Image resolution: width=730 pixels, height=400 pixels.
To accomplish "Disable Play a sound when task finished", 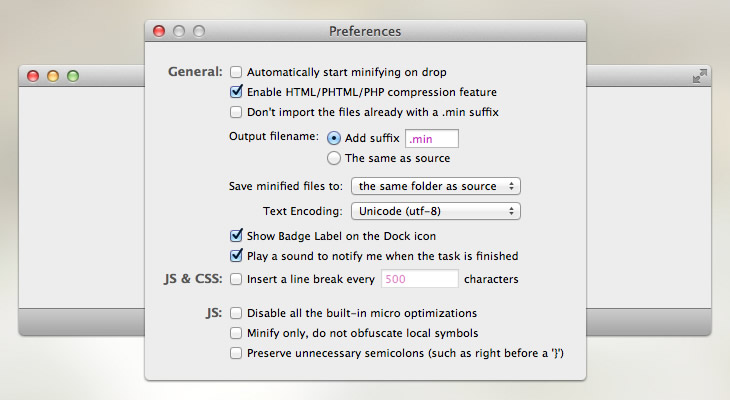I will pos(236,256).
